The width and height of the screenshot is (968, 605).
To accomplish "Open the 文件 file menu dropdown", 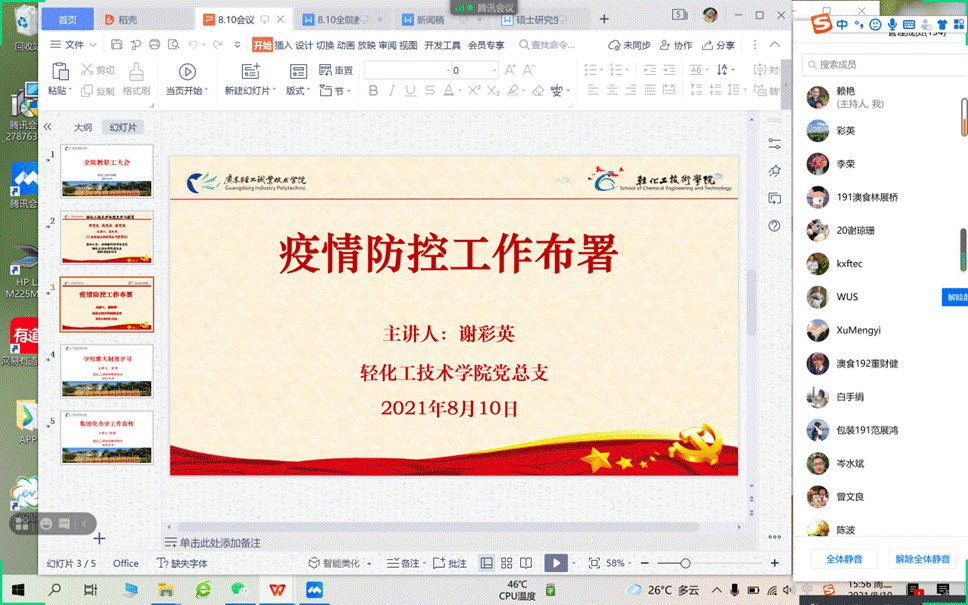I will tap(72, 45).
